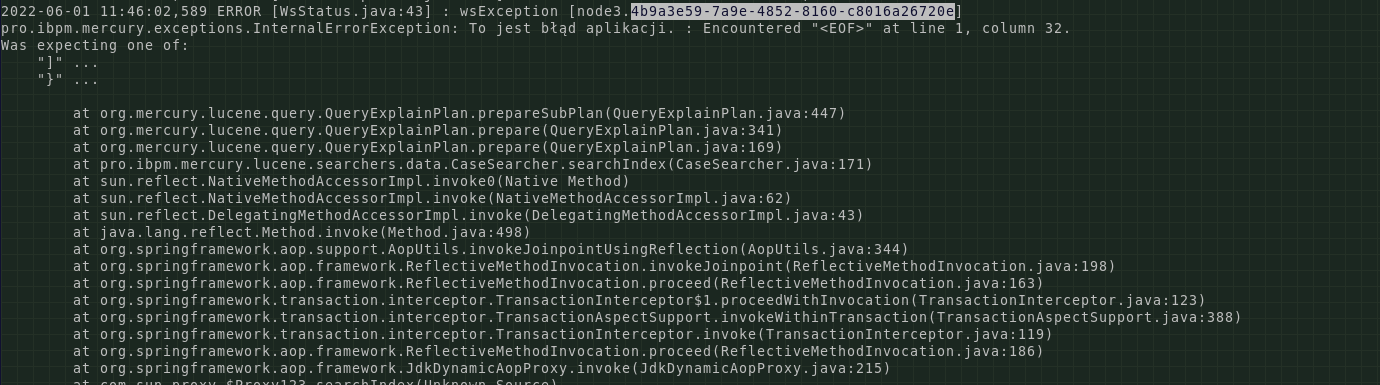Click the AopUtils.invokeJoinpointUsingReflection stack line
Screen dimensions: 1380x385
[x=491, y=249]
